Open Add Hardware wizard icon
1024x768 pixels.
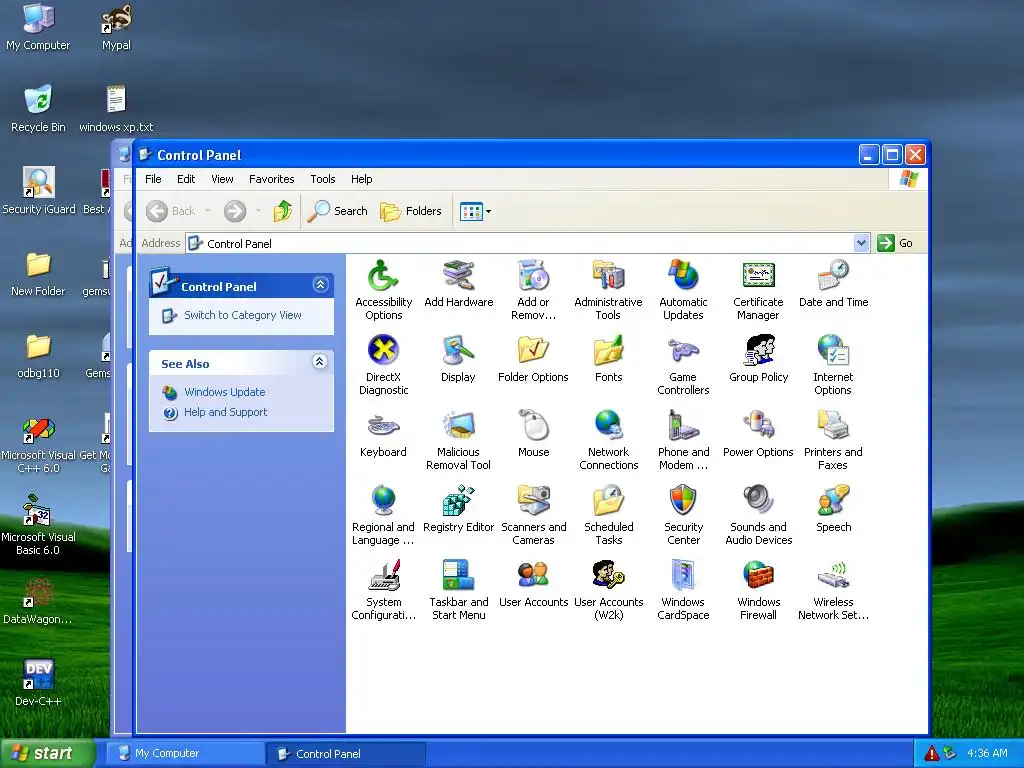pyautogui.click(x=458, y=276)
